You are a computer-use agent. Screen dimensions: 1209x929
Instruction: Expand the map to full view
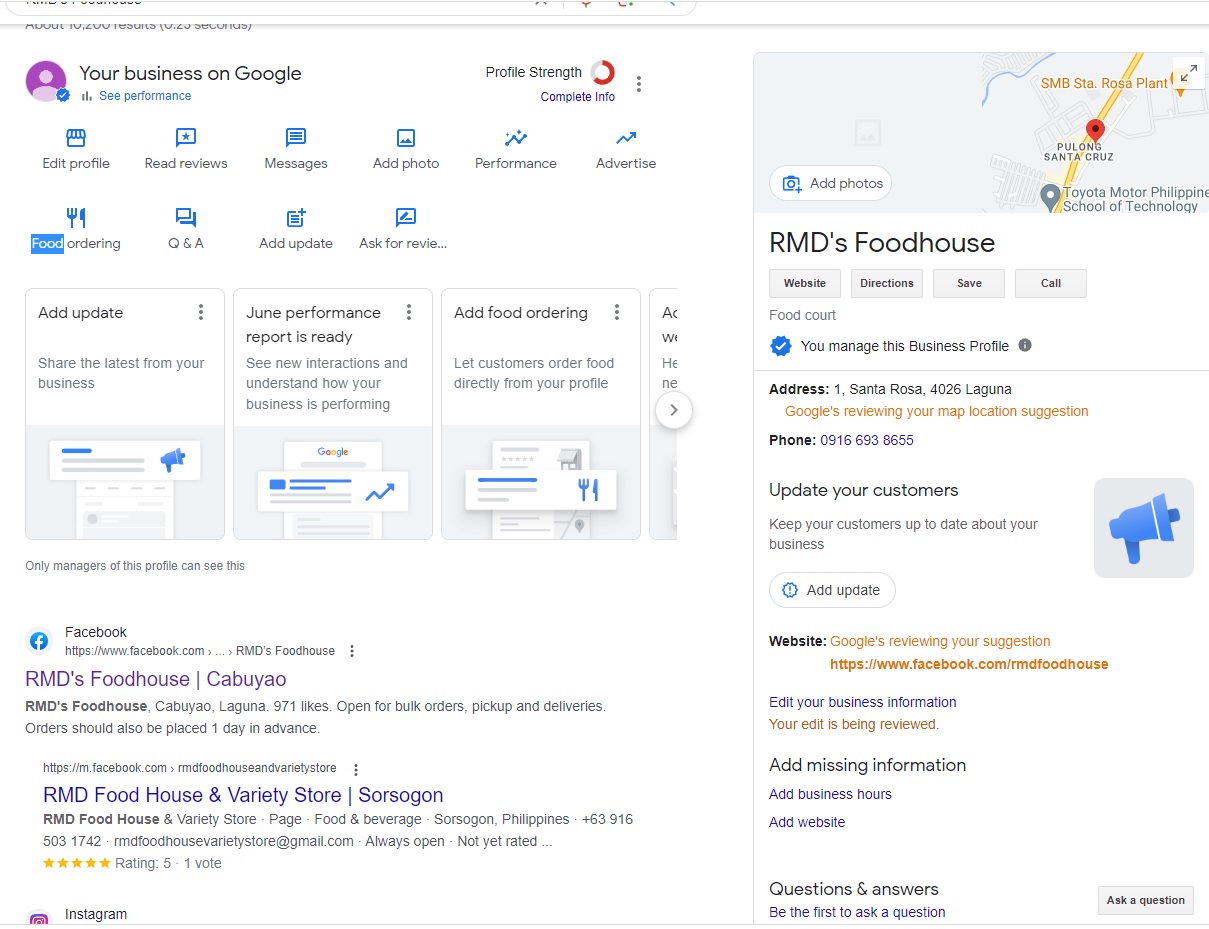pos(1188,73)
